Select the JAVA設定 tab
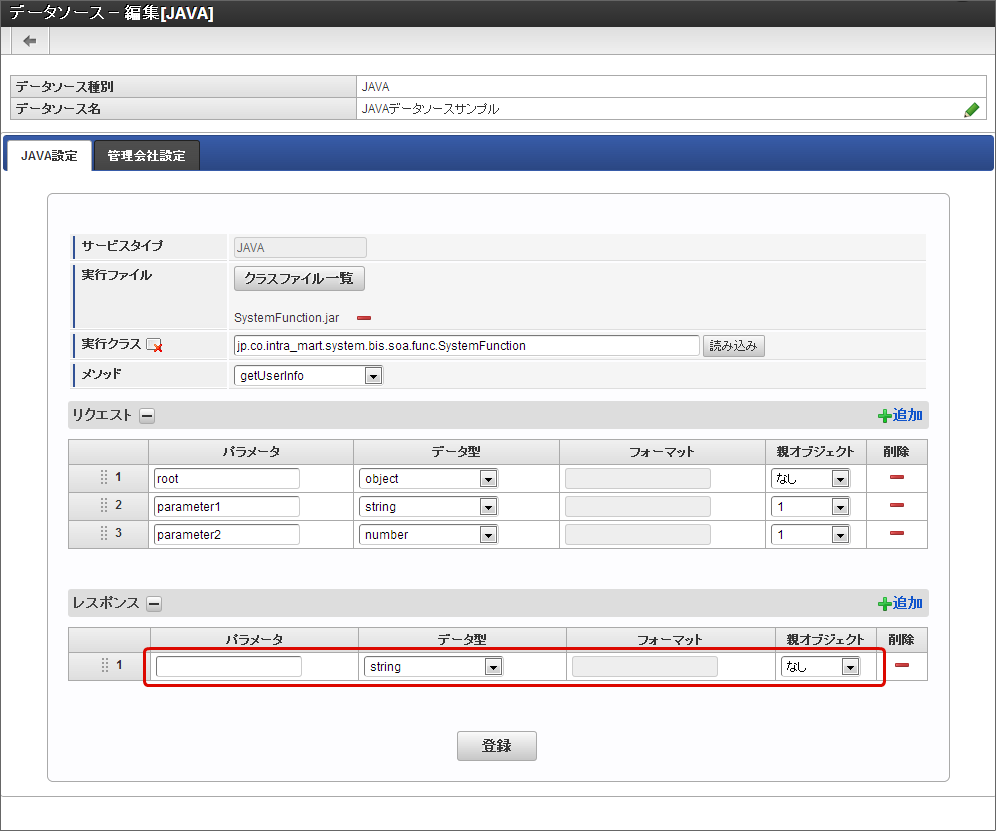This screenshot has width=996, height=831. [x=49, y=156]
